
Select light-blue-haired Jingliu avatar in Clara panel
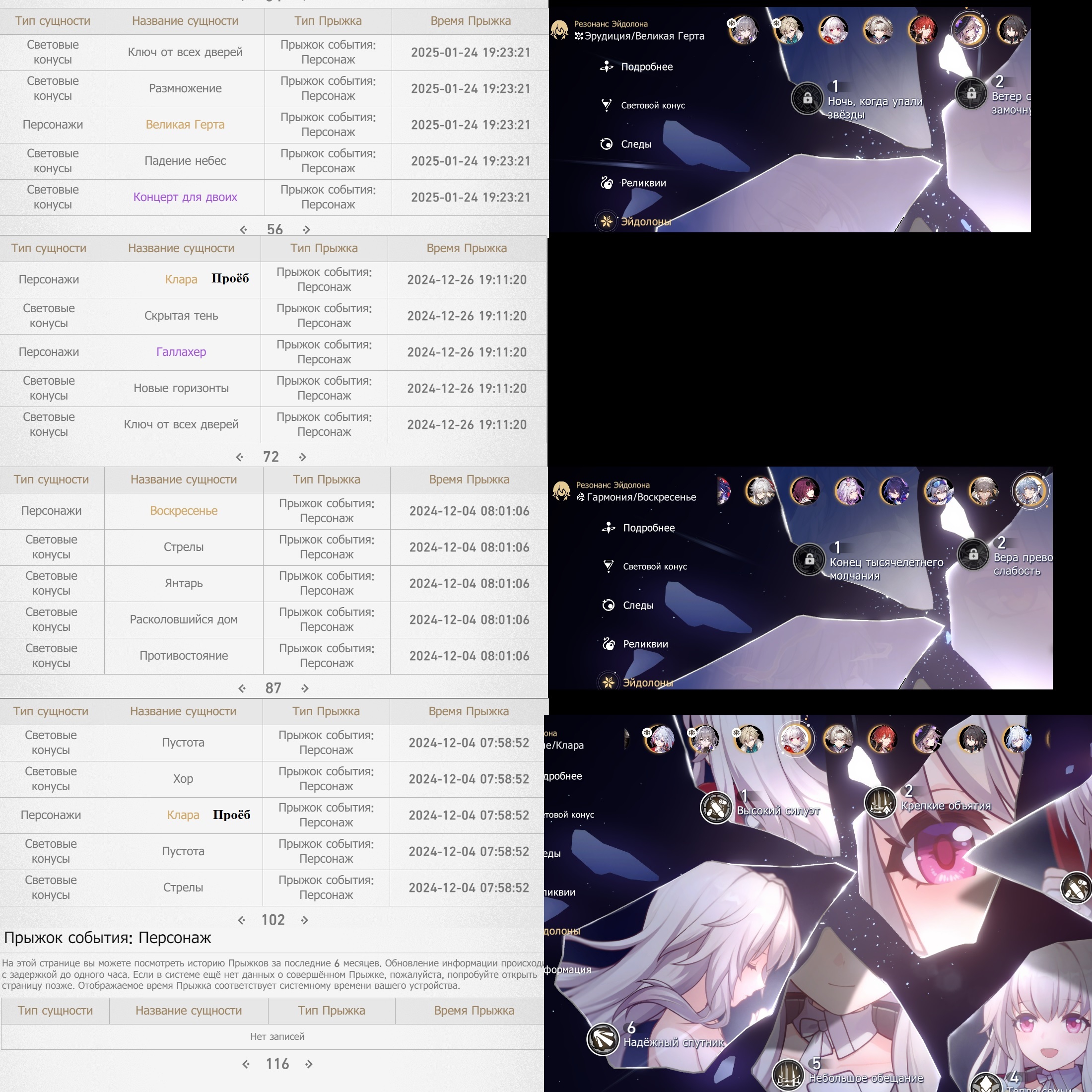pyautogui.click(x=1017, y=739)
